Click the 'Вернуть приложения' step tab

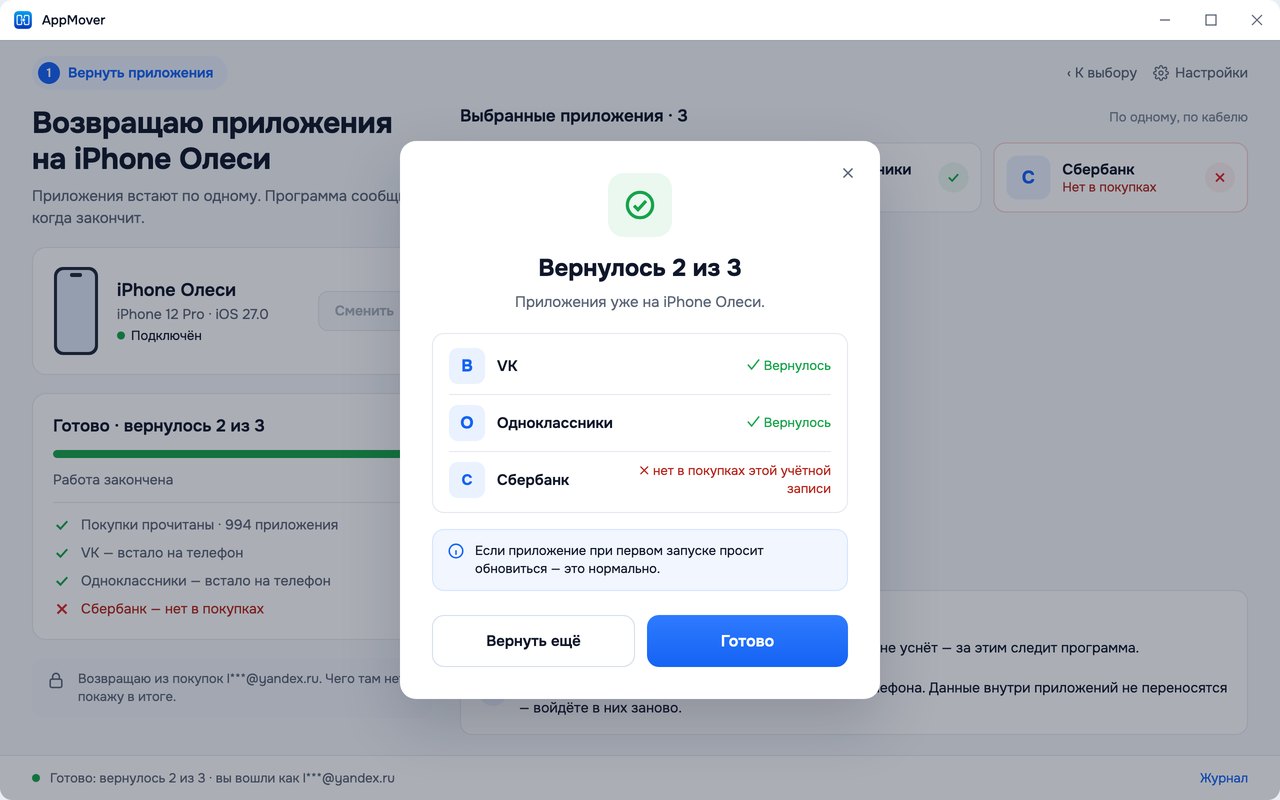coord(129,73)
